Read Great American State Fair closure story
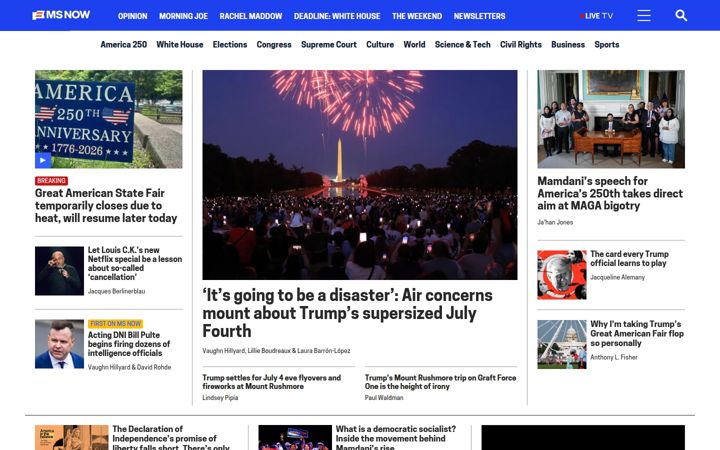This screenshot has width=720, height=450. [106, 205]
